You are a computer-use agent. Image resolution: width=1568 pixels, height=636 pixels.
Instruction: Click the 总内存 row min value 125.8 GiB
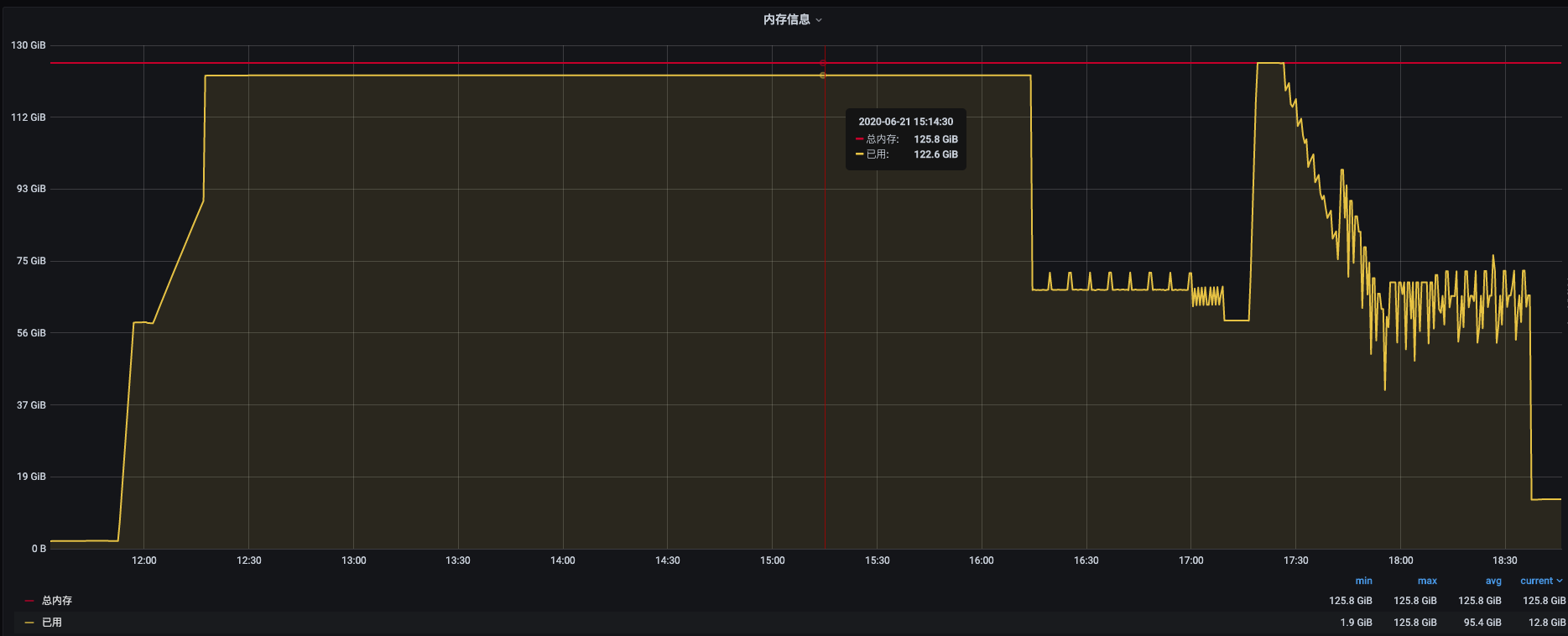[x=1351, y=601]
